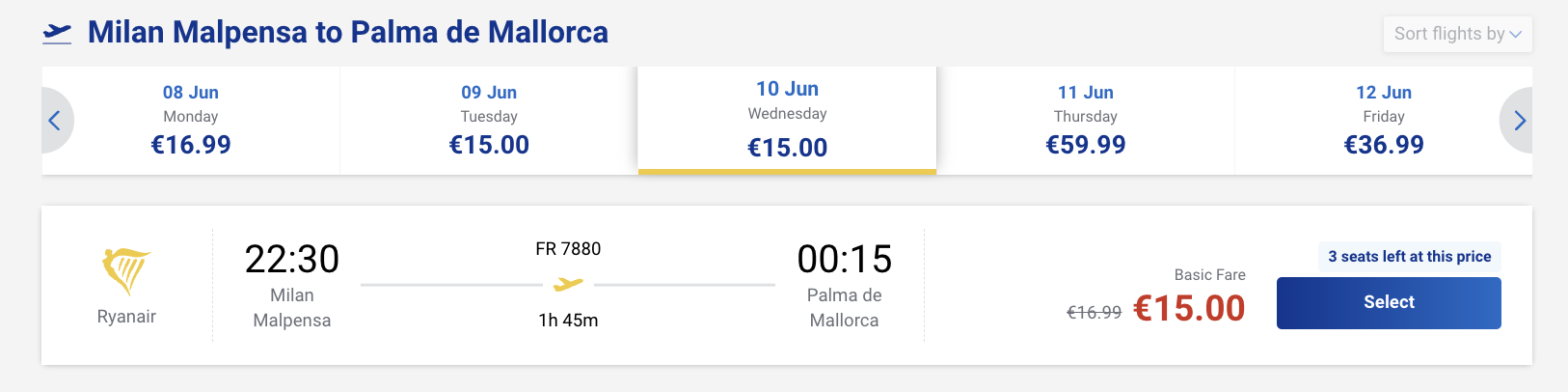Select the 09 Jun Tuesday date tab

coord(489,121)
